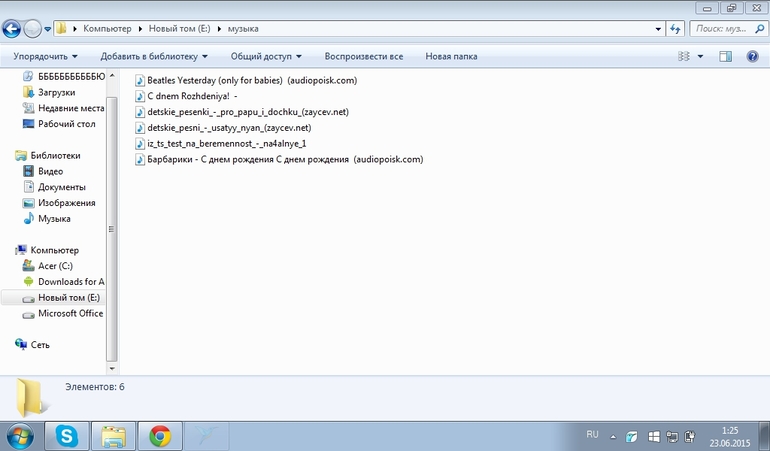This screenshot has width=770, height=451.
Task: Open Google Chrome from the taskbar
Action: 159,435
